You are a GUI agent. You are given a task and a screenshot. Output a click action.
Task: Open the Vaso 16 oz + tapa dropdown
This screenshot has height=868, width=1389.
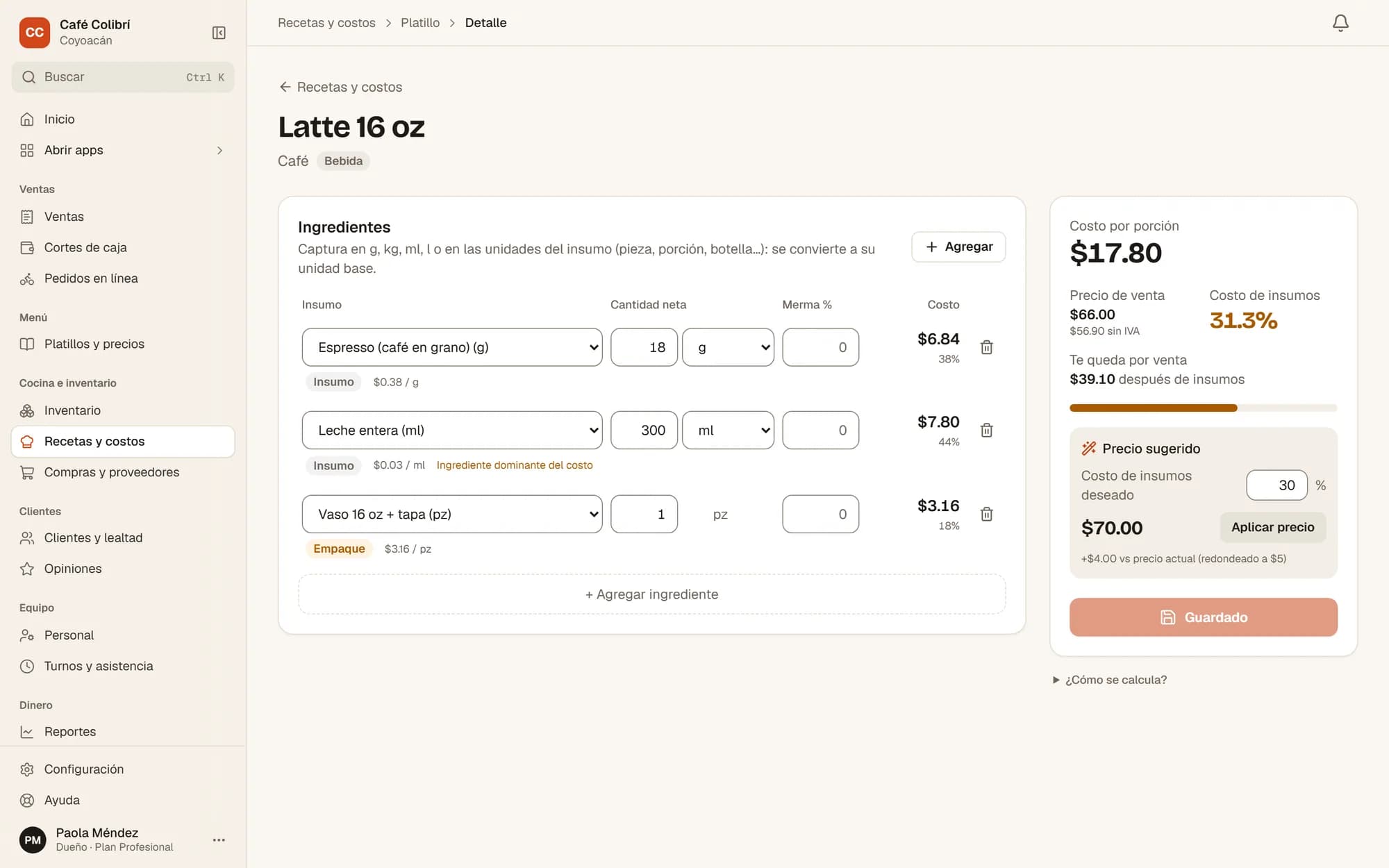[x=452, y=514]
